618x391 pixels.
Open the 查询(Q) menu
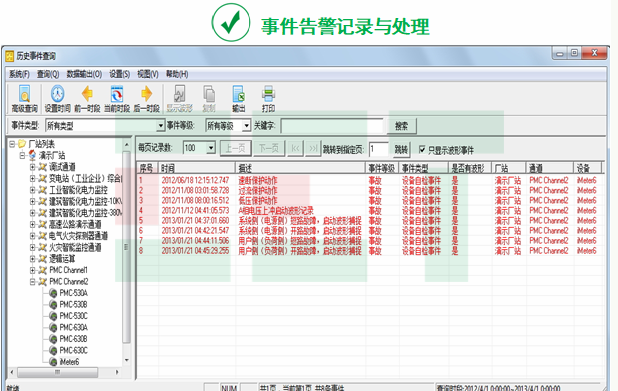coord(48,74)
